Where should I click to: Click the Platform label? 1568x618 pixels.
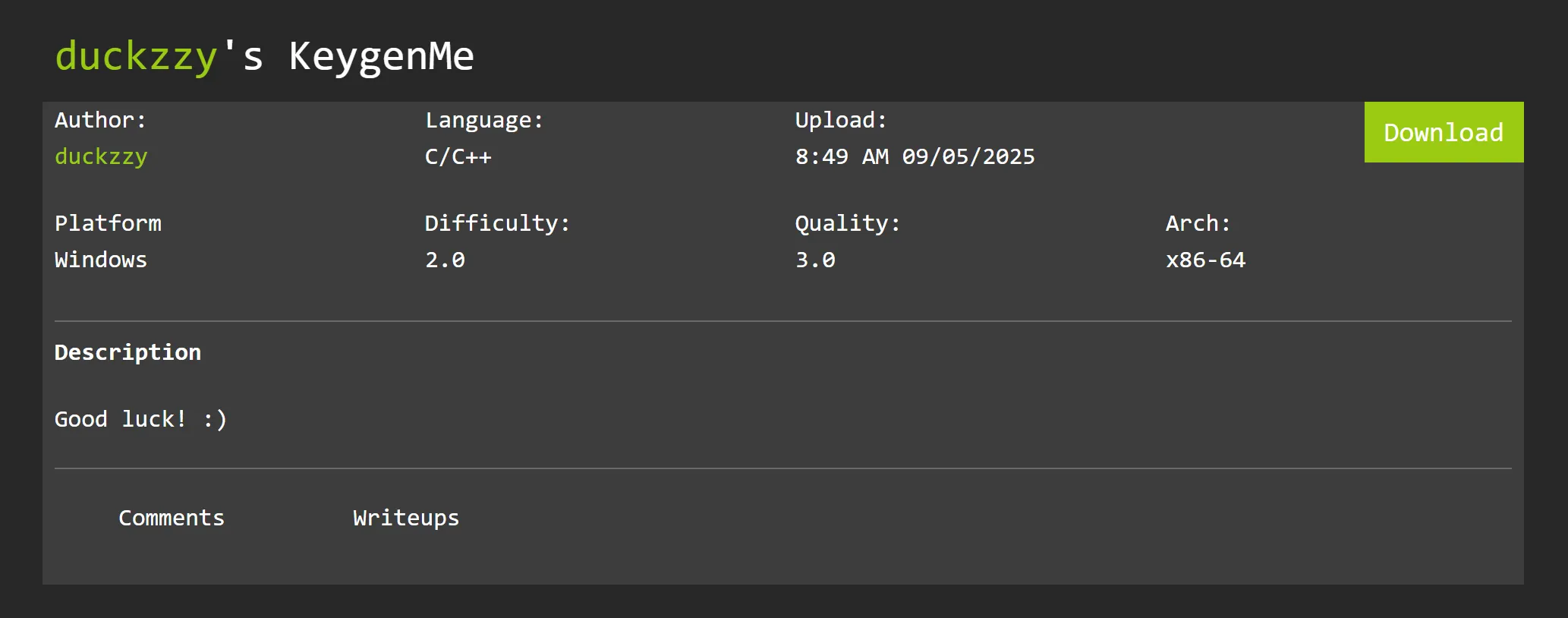point(108,223)
